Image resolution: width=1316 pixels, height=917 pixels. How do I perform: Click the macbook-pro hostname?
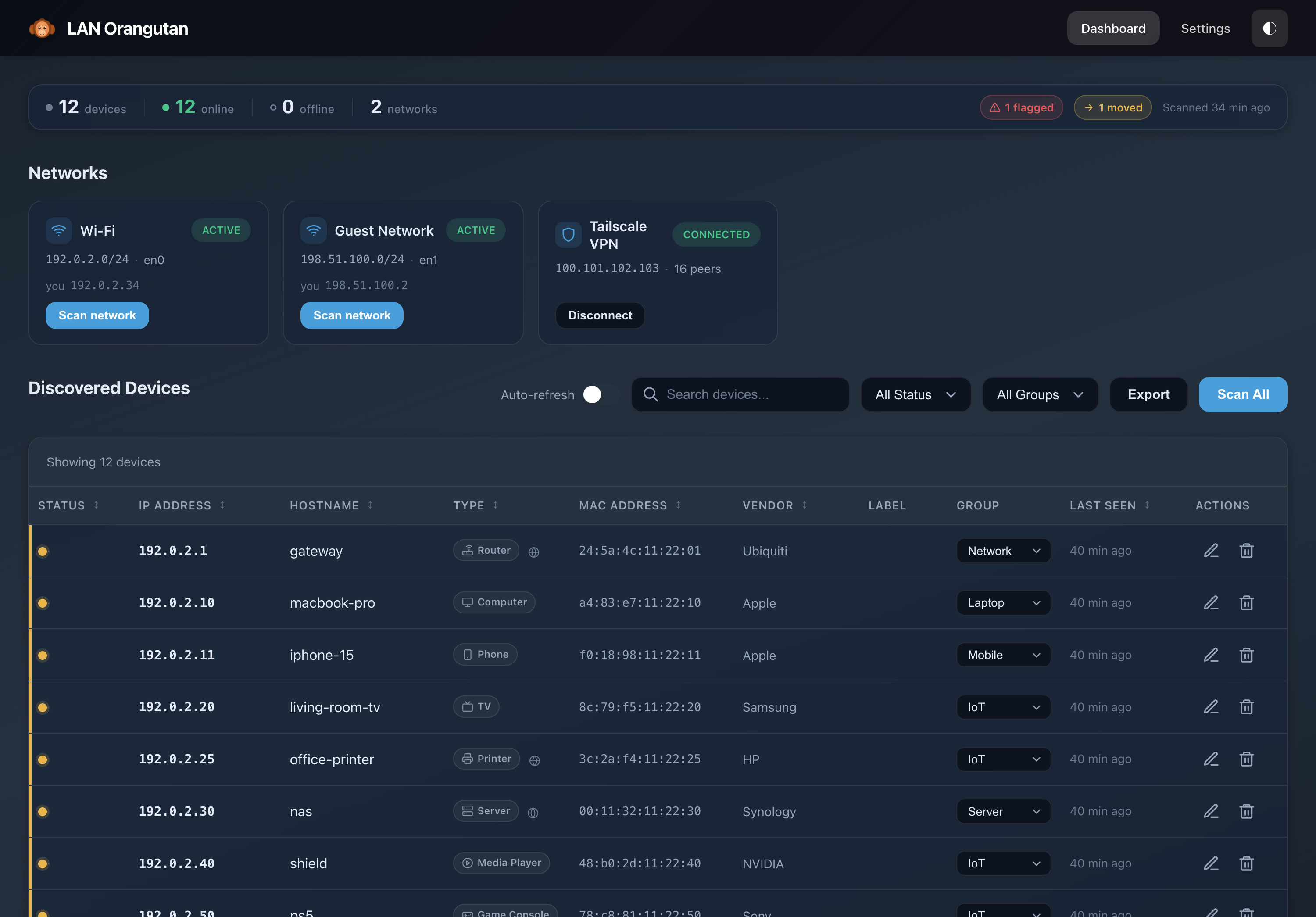tap(332, 603)
